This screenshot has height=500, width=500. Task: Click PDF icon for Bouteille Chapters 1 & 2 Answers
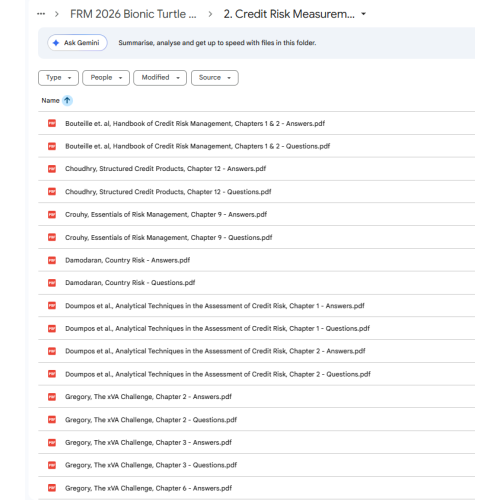tap(52, 123)
